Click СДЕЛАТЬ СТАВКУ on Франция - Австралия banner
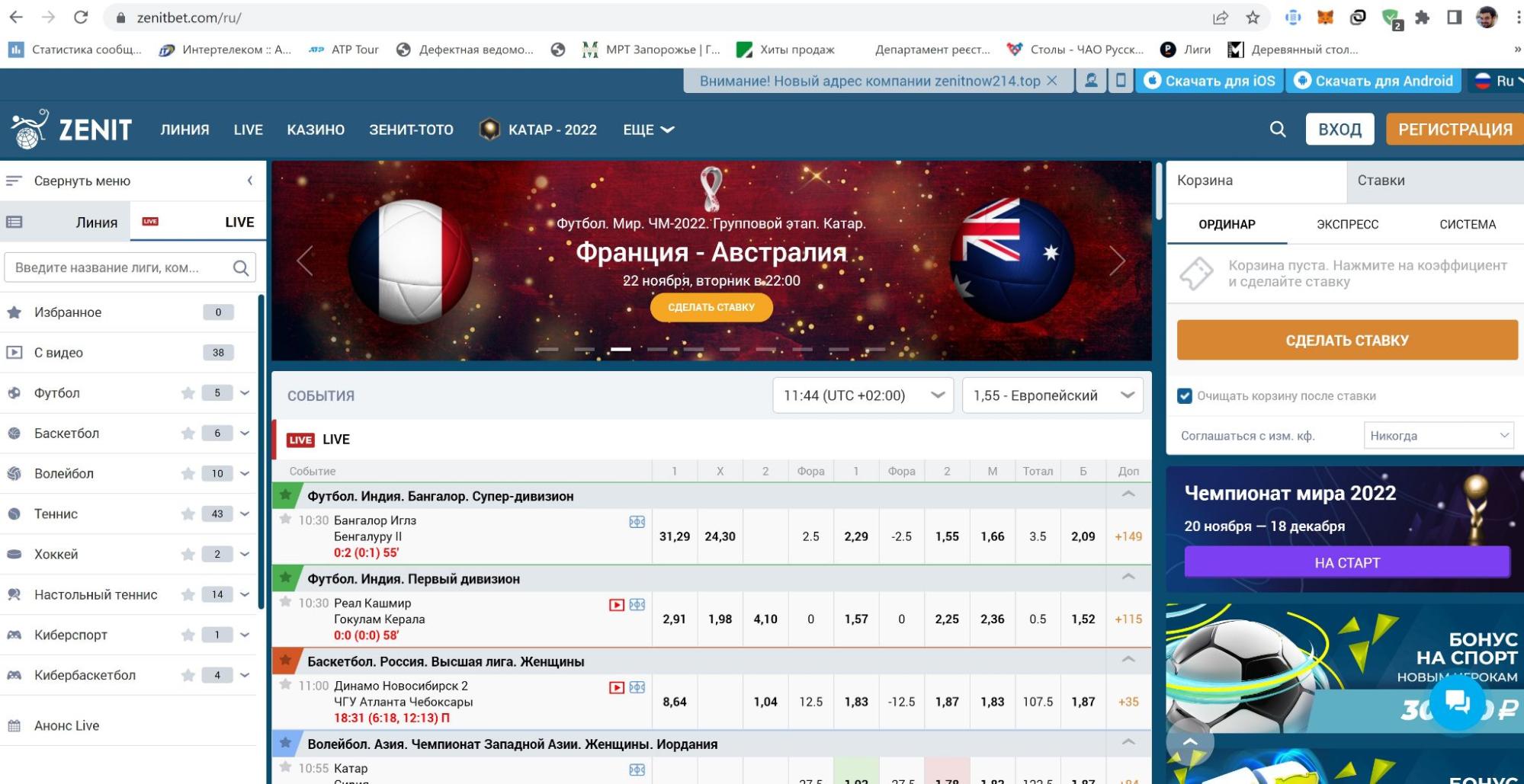This screenshot has height=784, width=1524. pyautogui.click(x=711, y=307)
